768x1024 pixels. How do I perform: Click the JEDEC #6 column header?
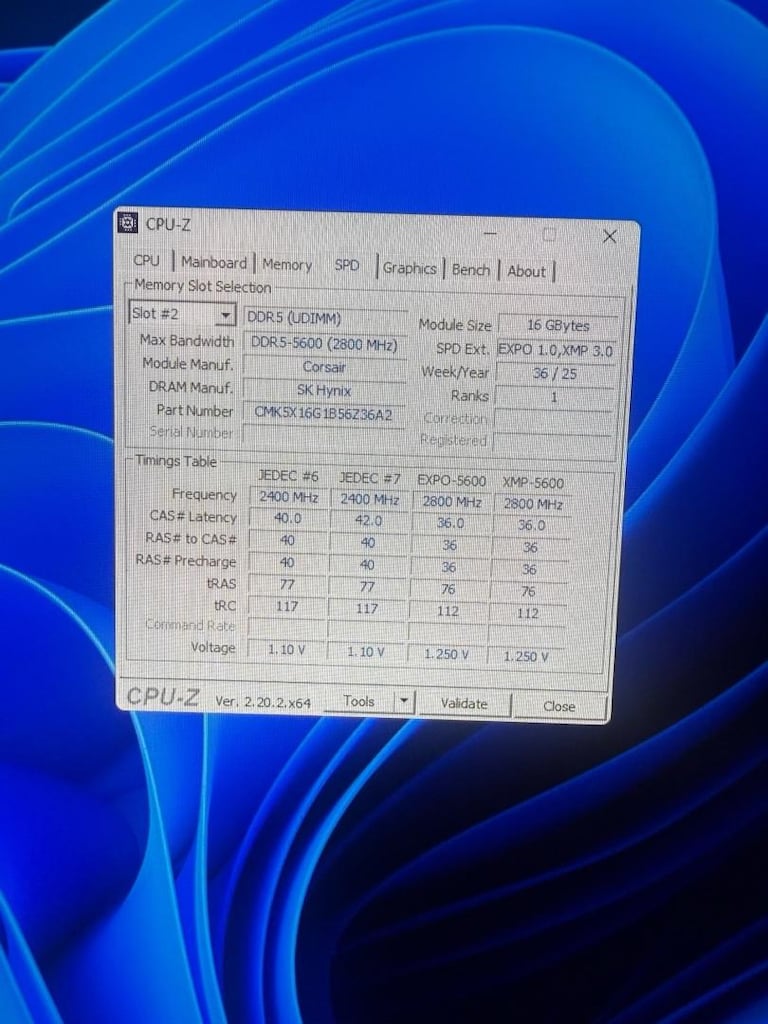pos(288,475)
